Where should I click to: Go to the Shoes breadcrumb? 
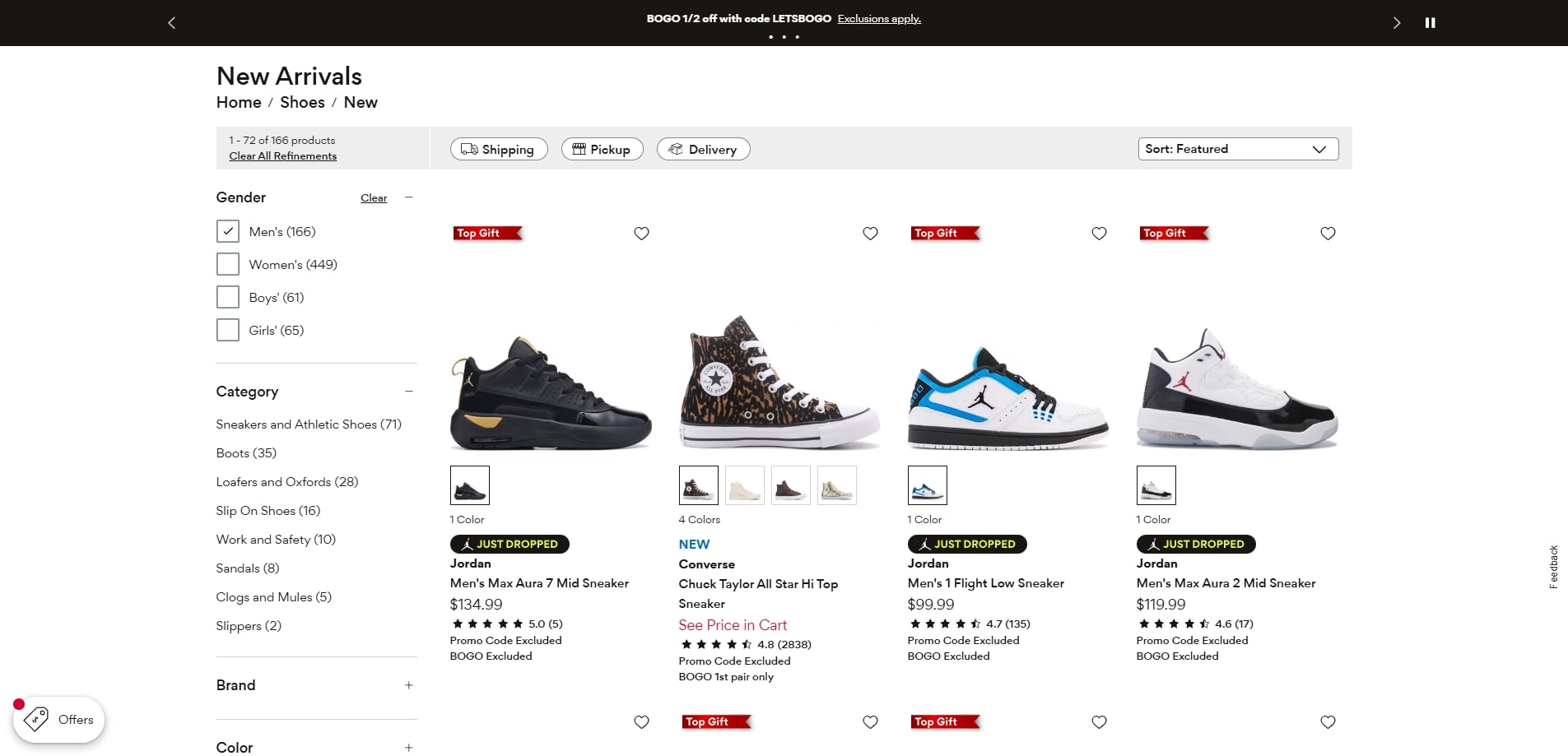click(x=302, y=102)
